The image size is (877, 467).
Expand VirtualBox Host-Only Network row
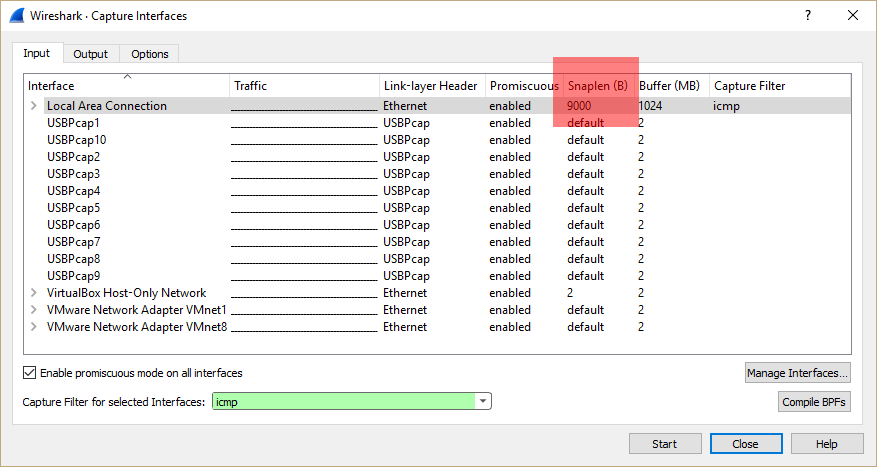click(34, 293)
